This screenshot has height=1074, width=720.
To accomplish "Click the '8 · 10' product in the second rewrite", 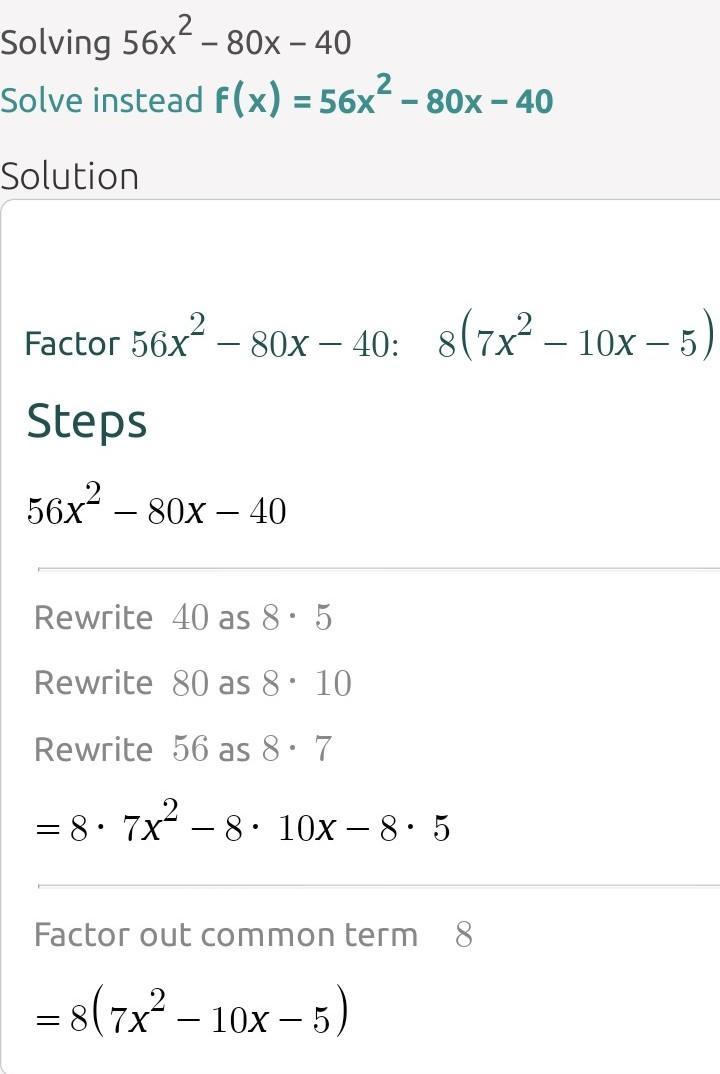I will (306, 684).
